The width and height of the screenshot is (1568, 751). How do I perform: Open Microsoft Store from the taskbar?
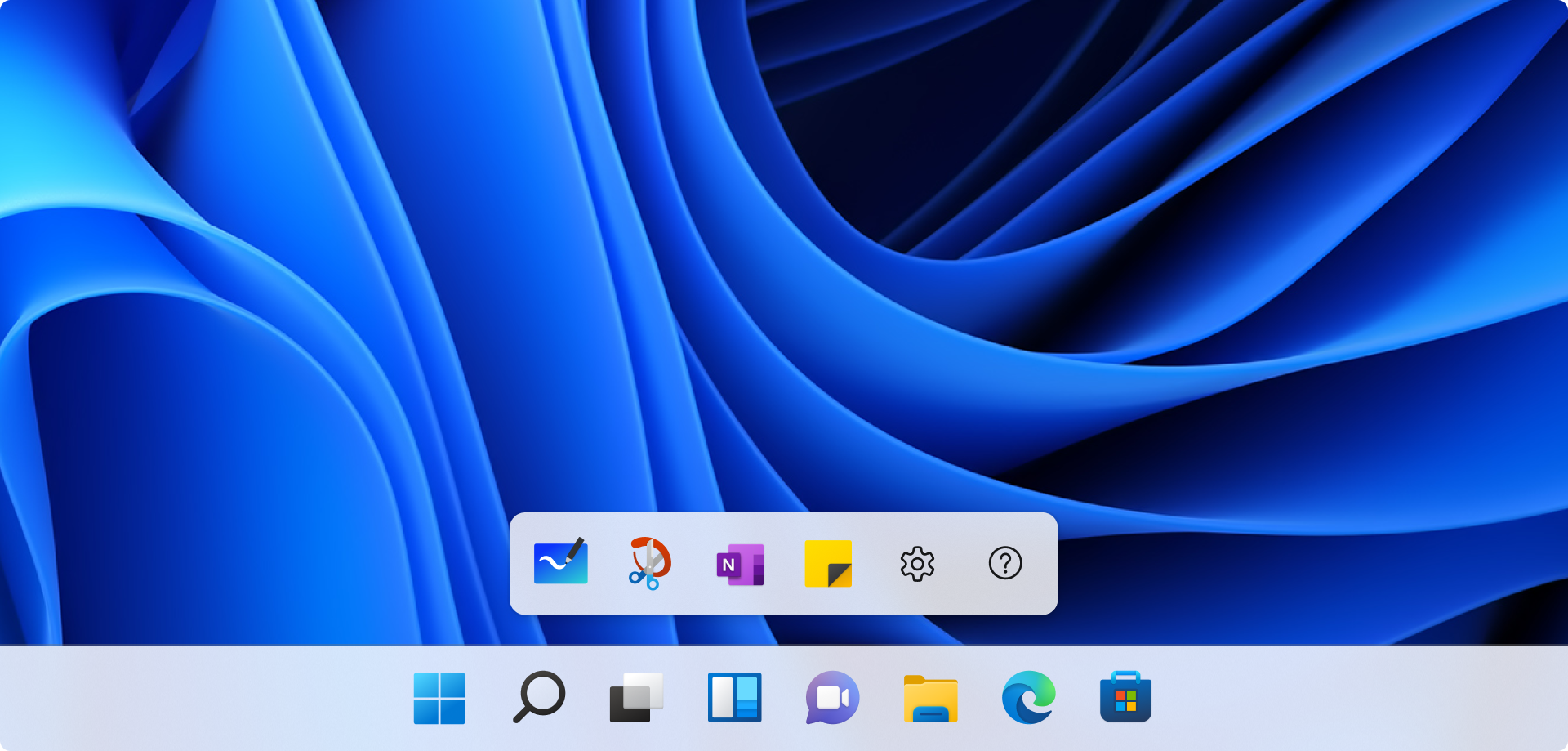coord(1126,697)
